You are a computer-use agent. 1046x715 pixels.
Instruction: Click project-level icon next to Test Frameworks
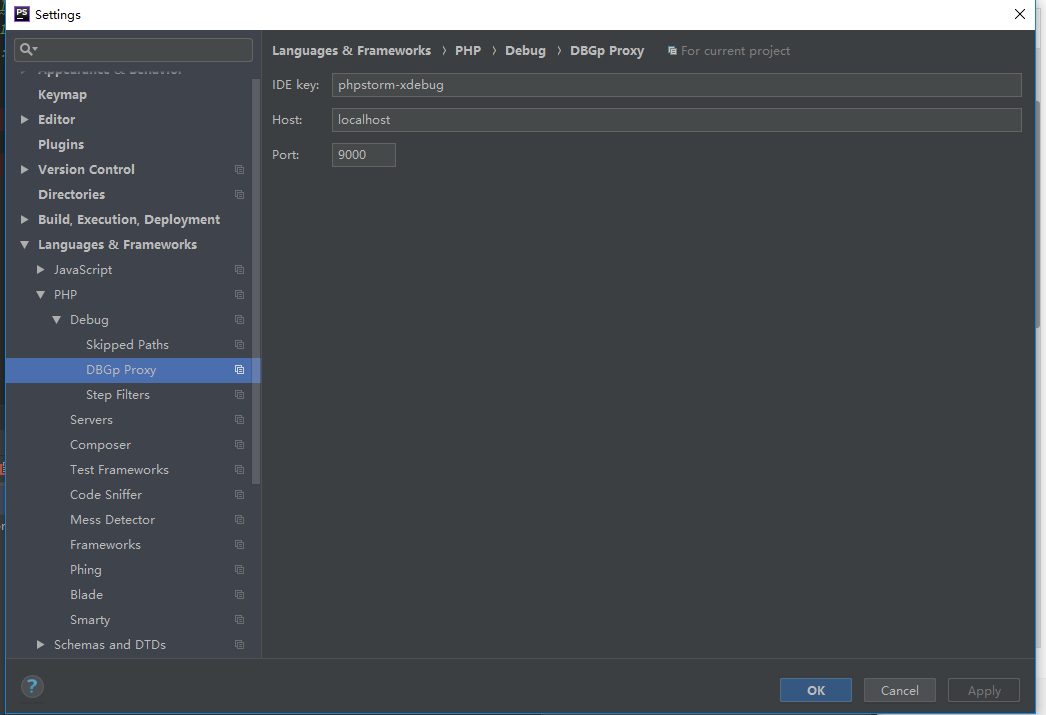pos(239,470)
